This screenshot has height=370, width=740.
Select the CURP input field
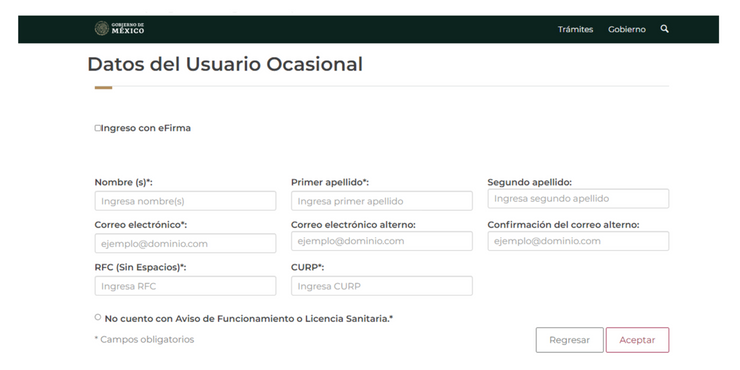tap(382, 286)
